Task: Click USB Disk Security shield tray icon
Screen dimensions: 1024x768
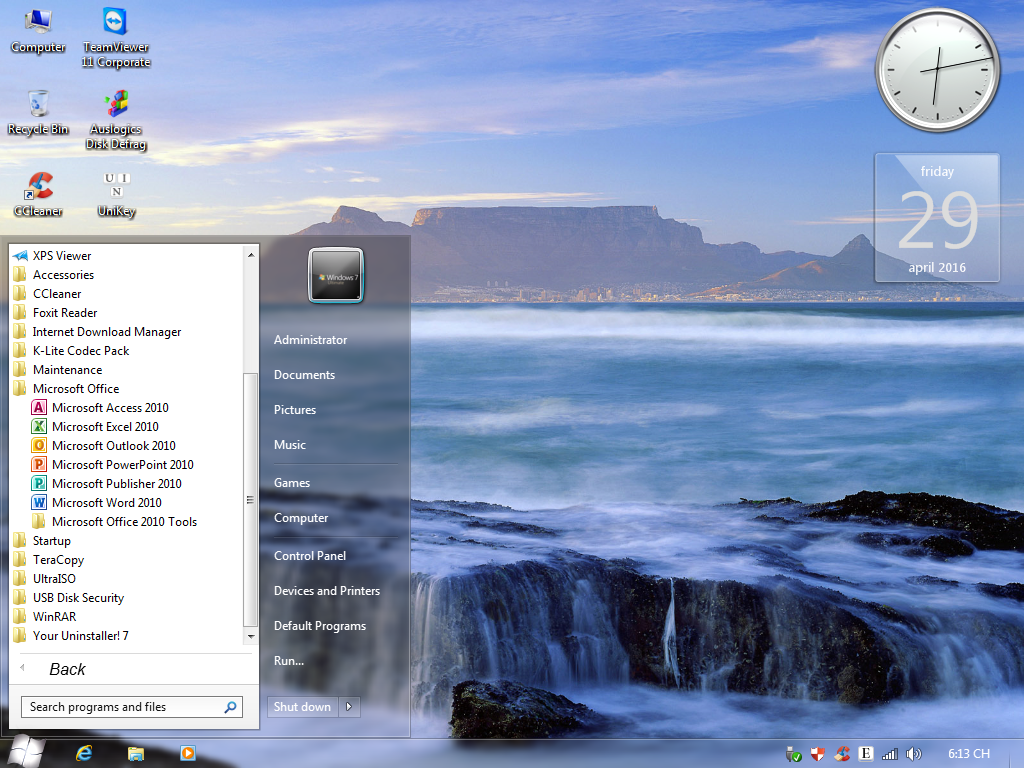Action: coord(818,754)
